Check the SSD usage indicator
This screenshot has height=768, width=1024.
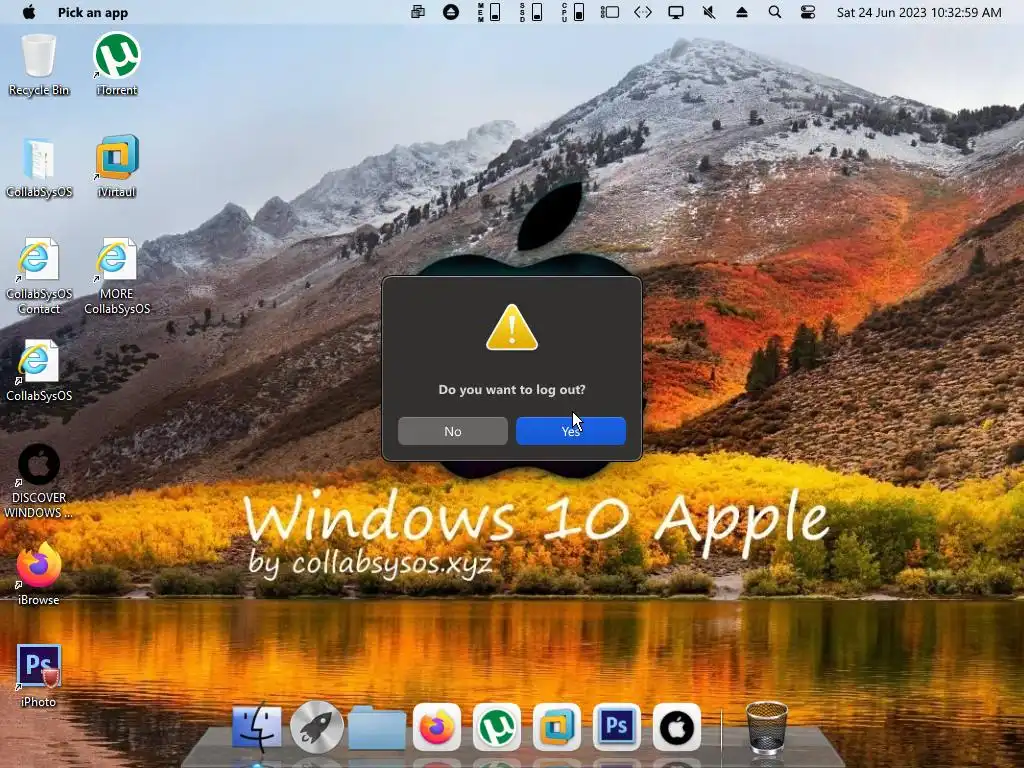point(531,12)
